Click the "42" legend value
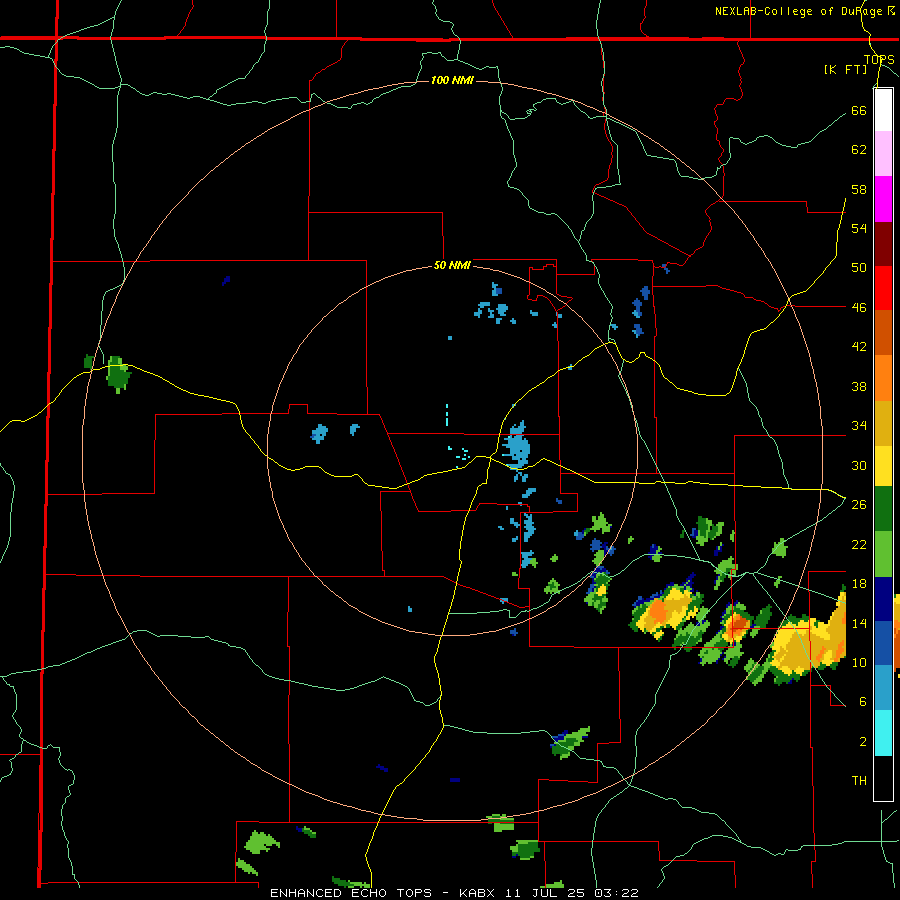Screen dimensions: 900x900 tap(859, 347)
